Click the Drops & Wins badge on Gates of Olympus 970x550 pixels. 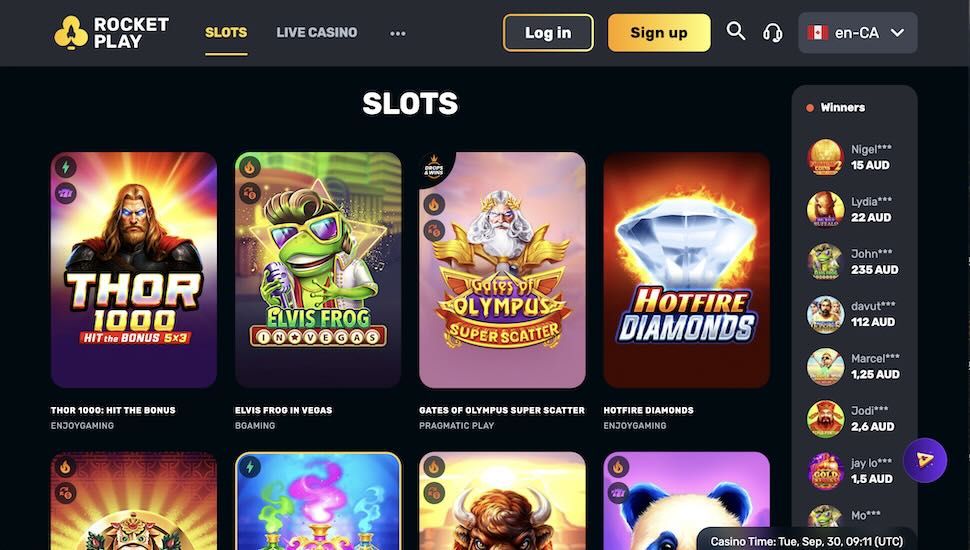click(x=434, y=167)
